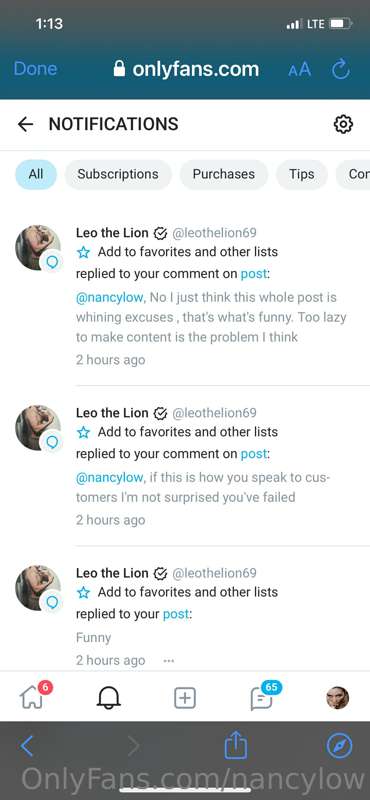Image resolution: width=370 pixels, height=800 pixels.
Task: Star third notification's Add to favorites
Action: pos(83,592)
